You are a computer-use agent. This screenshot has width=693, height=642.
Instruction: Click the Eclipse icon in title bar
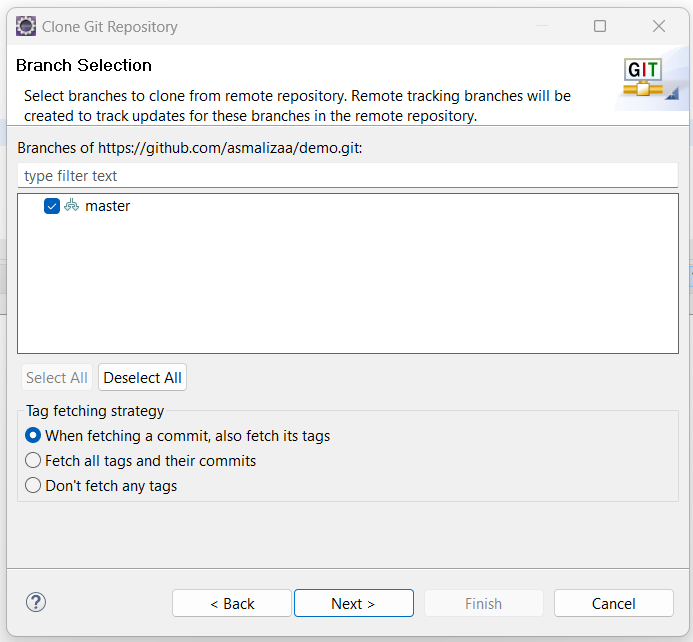point(25,27)
